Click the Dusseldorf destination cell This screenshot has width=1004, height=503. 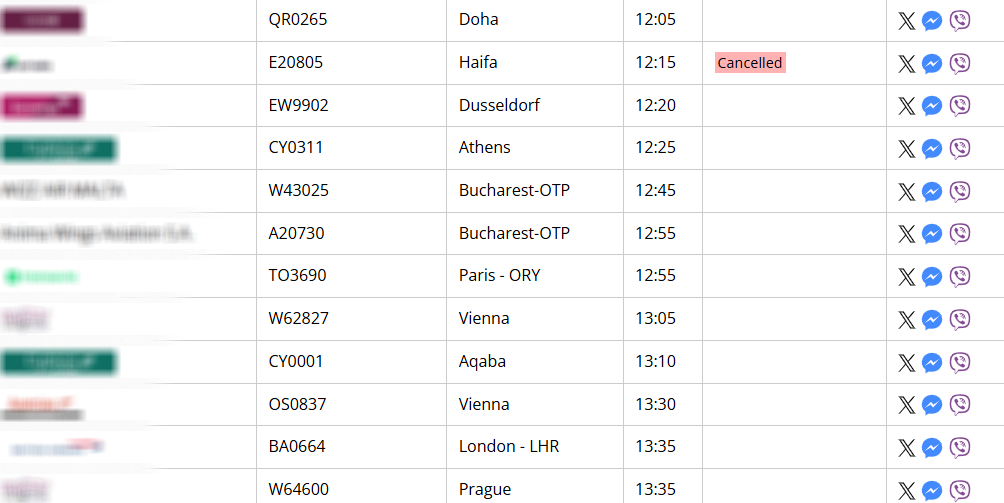coord(535,105)
